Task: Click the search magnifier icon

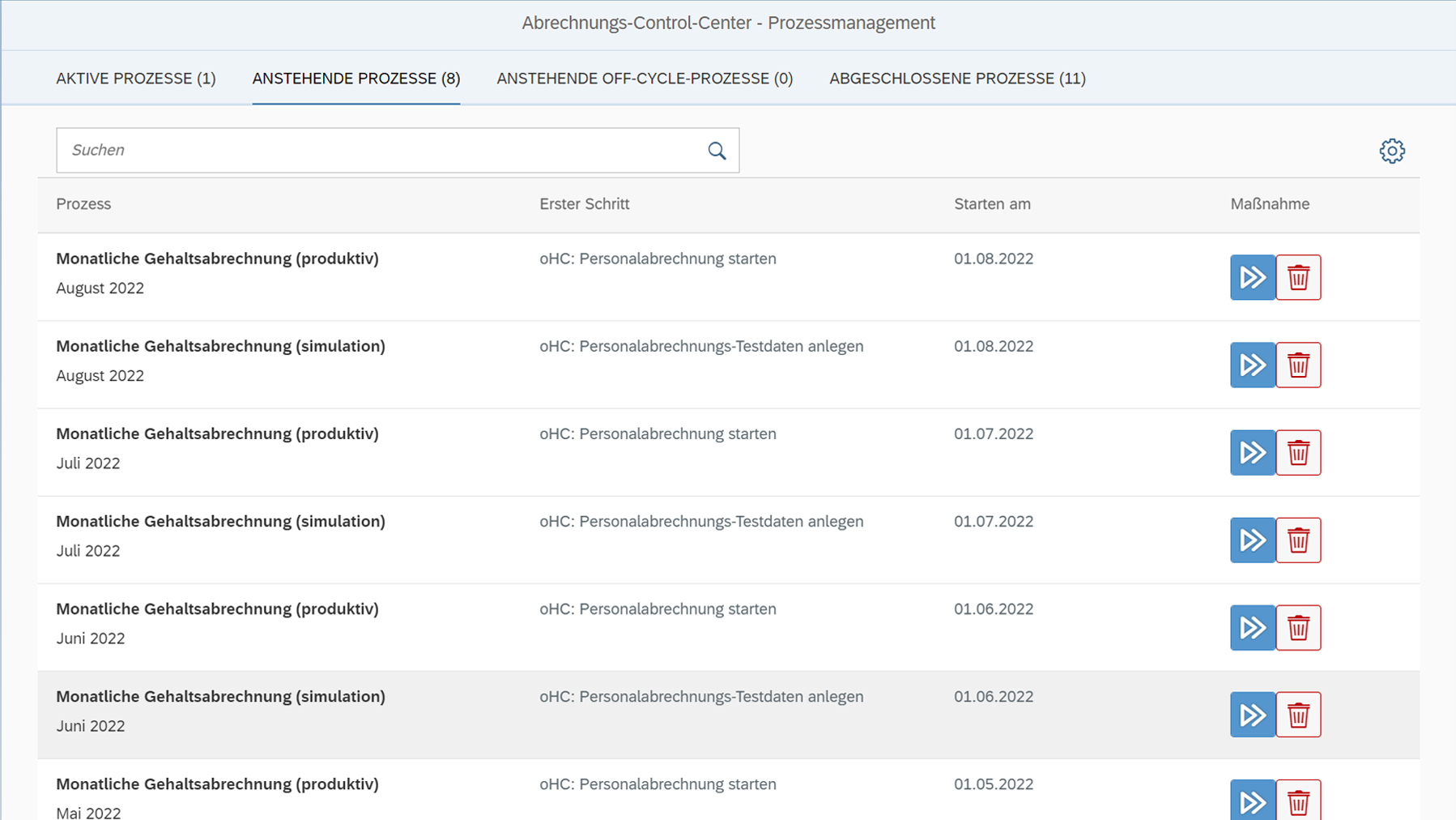Action: point(717,151)
